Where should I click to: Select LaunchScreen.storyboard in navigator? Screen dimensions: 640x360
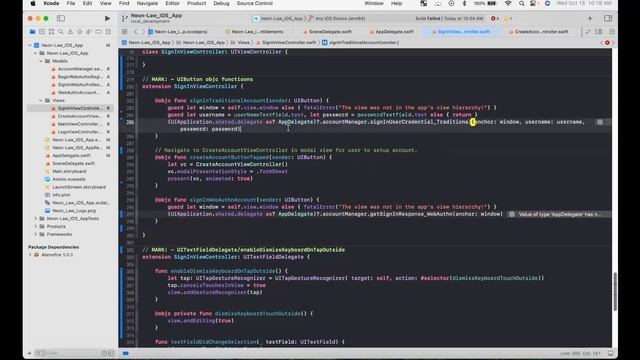click(76, 187)
